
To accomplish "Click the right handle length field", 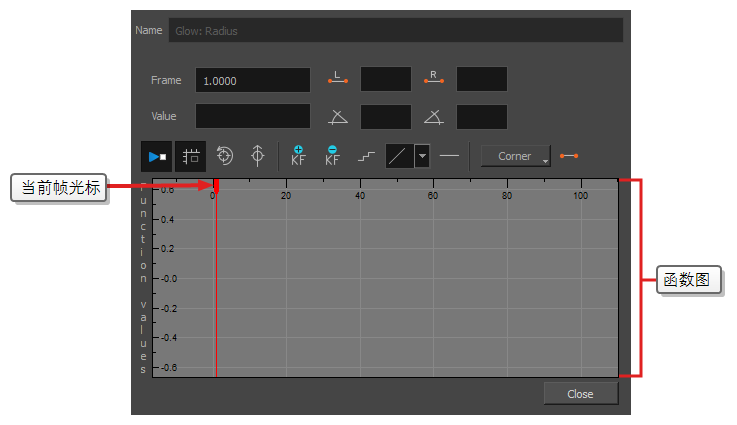I will tap(481, 80).
